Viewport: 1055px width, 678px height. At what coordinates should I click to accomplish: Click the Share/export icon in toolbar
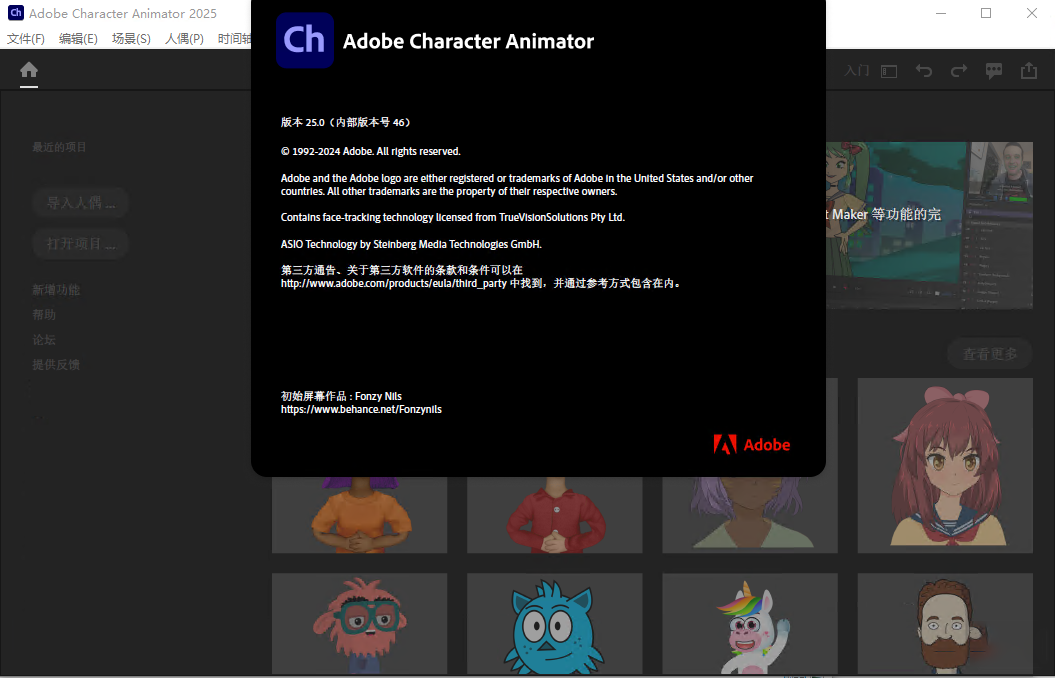point(1029,70)
